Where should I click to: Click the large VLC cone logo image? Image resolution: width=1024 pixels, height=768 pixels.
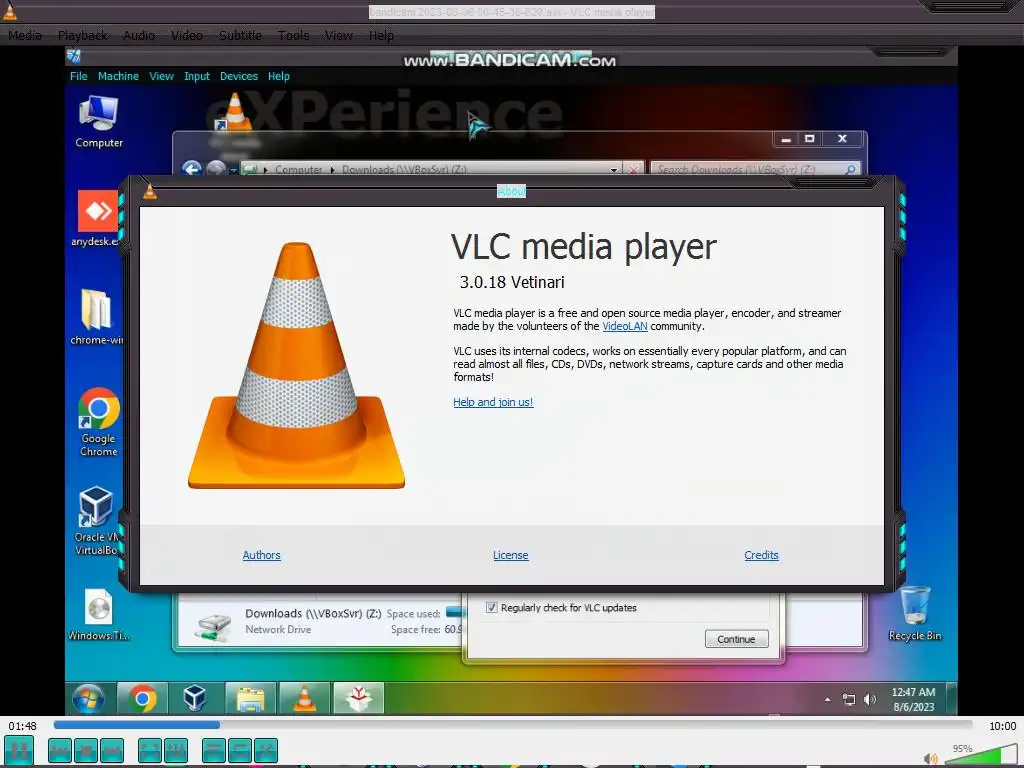click(296, 365)
